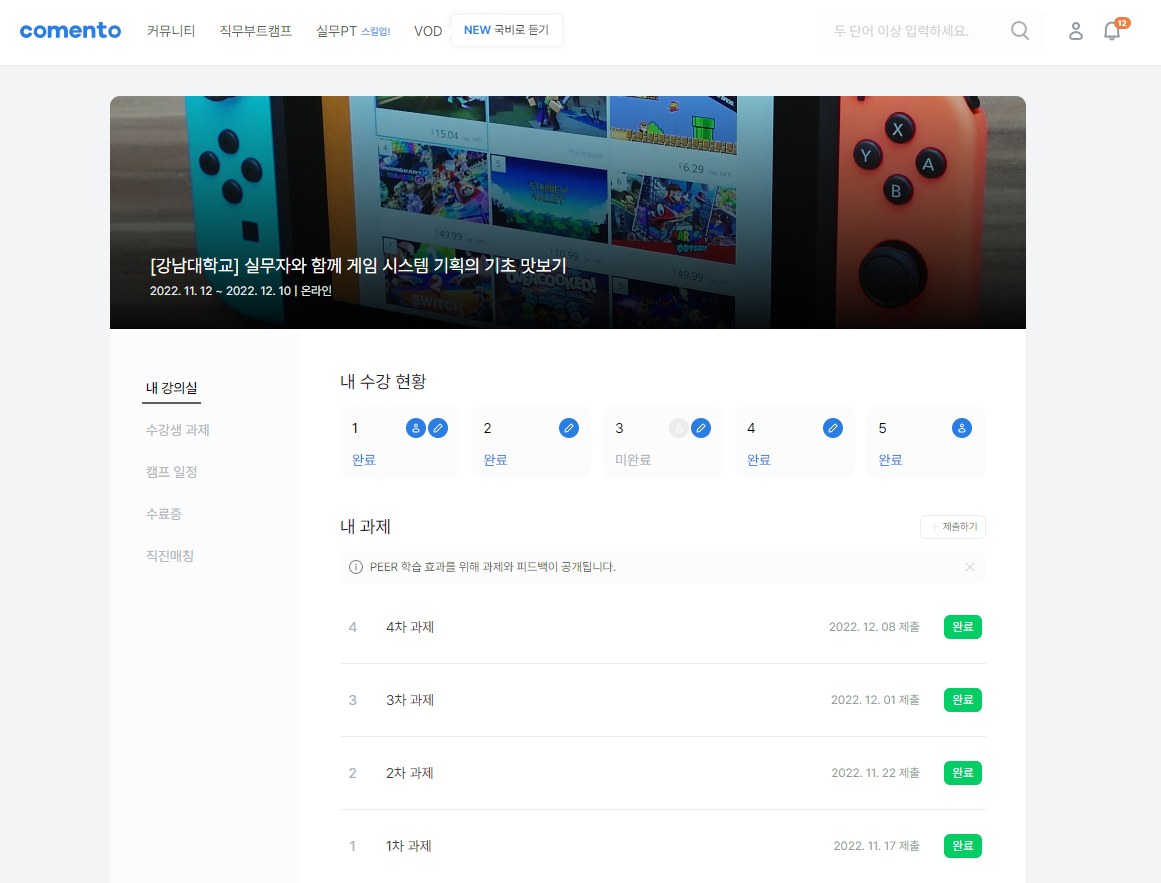Open the 커뮤니티 menu

click(171, 30)
